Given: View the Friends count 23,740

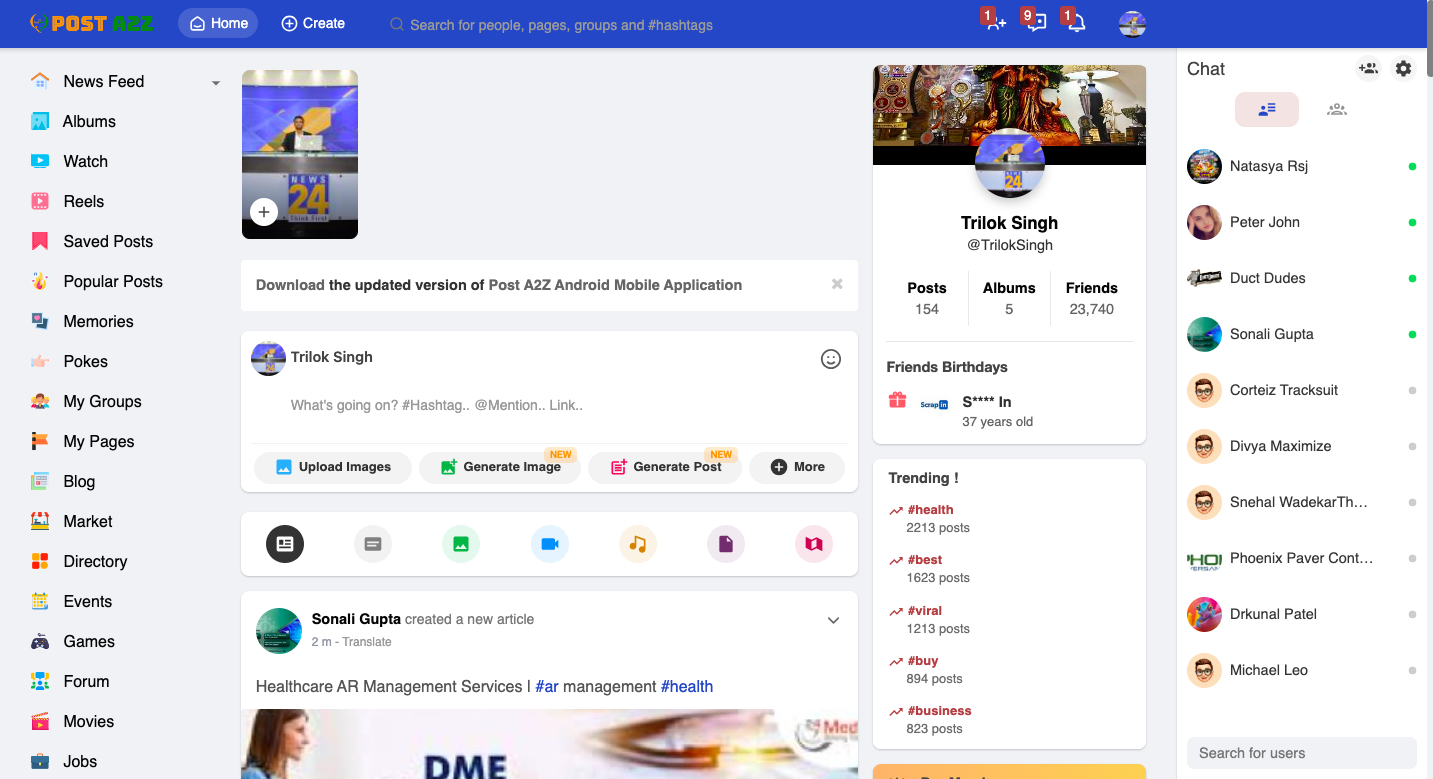Looking at the screenshot, I should 1092,298.
